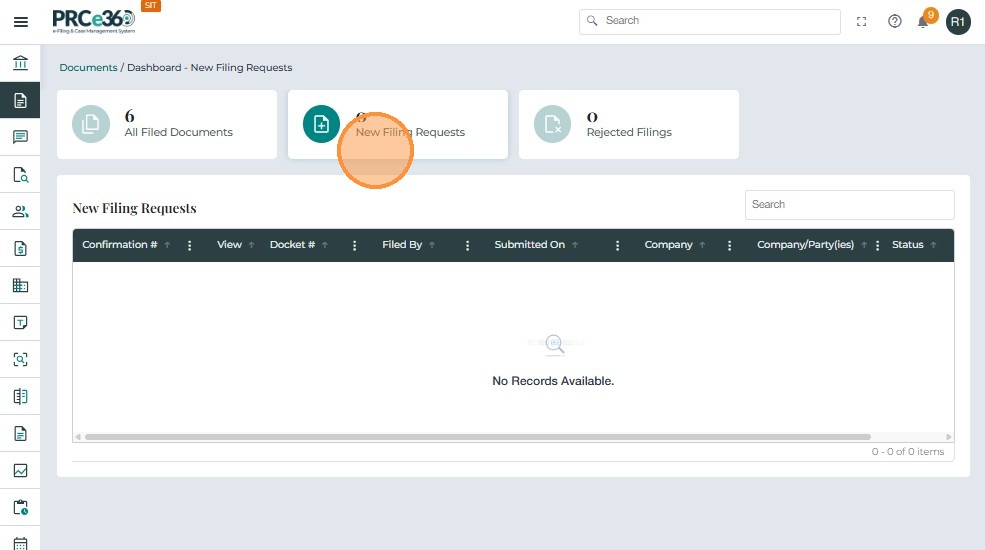The image size is (985, 550).
Task: Open the clipboard clock sidebar icon
Action: (x=20, y=507)
